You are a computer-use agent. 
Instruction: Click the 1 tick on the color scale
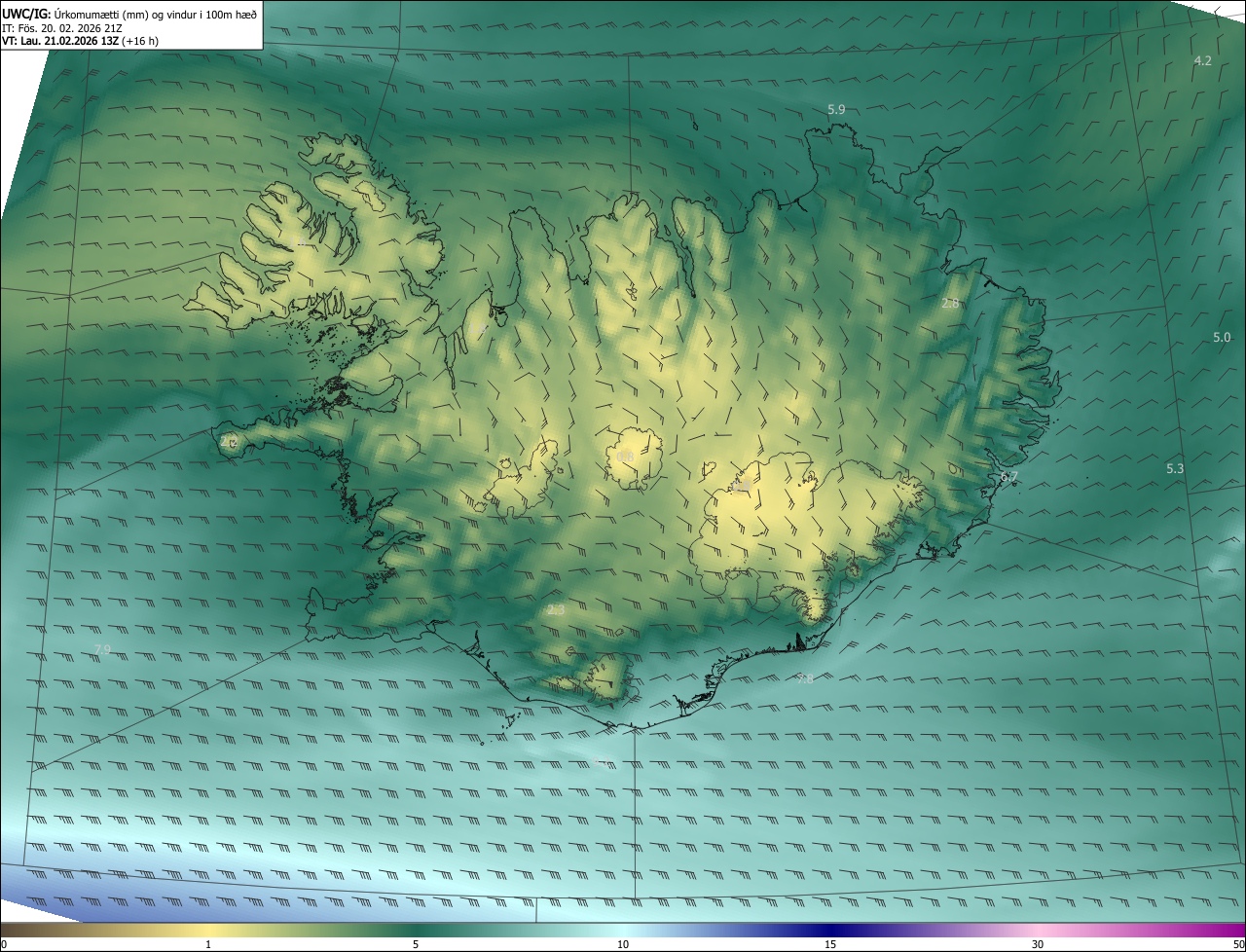[208, 944]
